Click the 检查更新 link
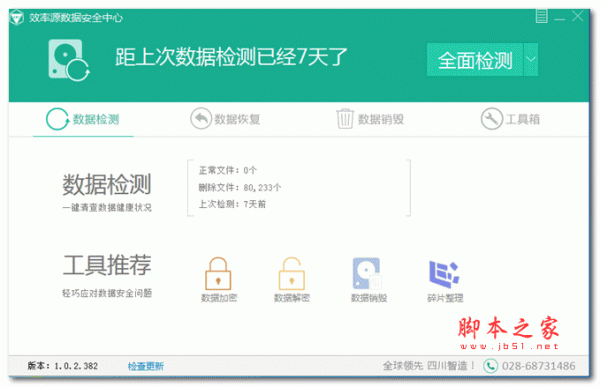Screen dimensions: 600x387 point(146,366)
